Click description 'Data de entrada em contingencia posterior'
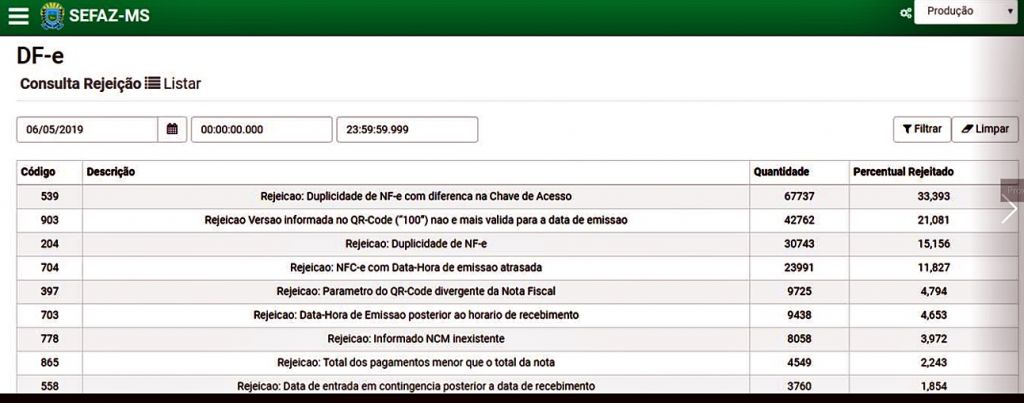 (x=416, y=386)
